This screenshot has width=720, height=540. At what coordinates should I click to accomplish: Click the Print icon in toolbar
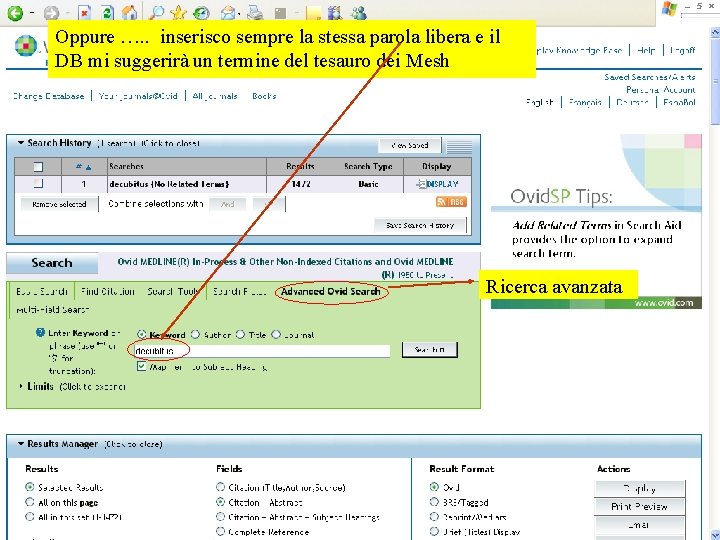click(255, 13)
